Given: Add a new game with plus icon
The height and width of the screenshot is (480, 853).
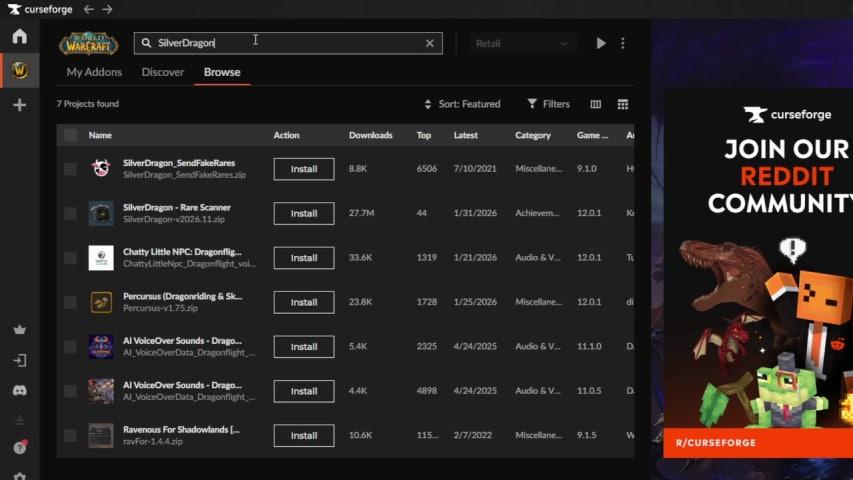Looking at the screenshot, I should pyautogui.click(x=20, y=105).
